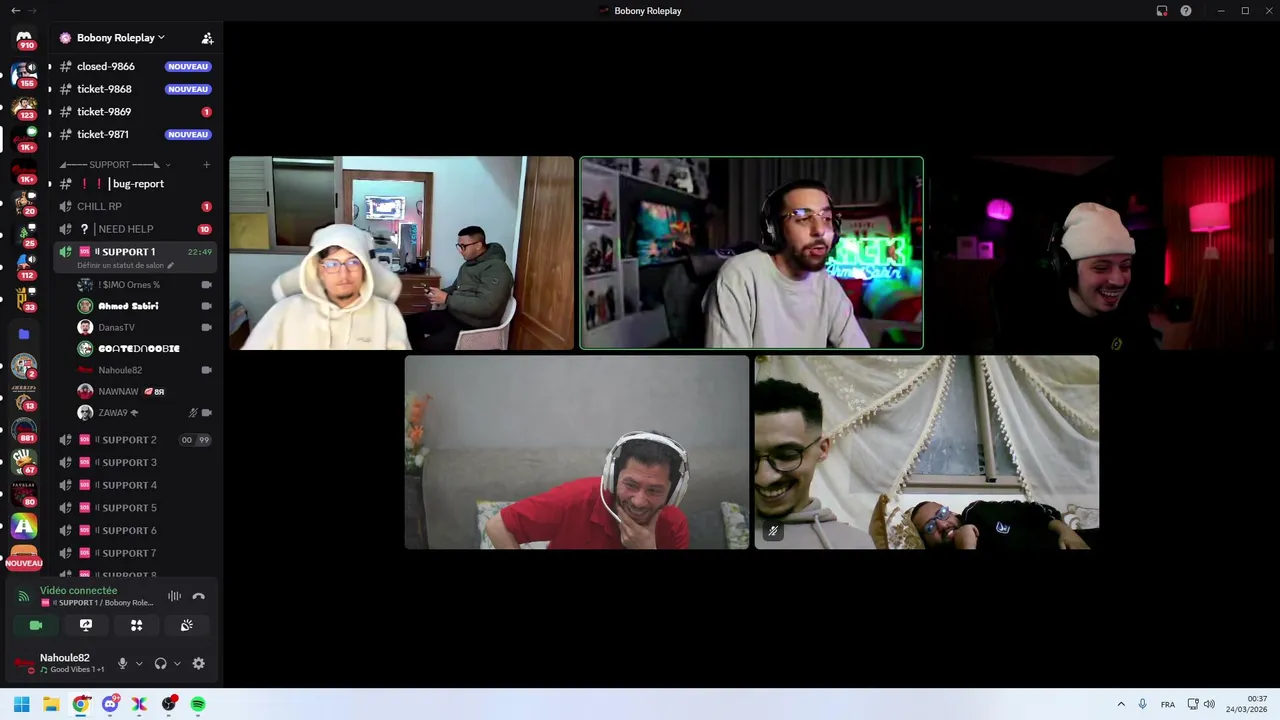This screenshot has width=1280, height=720.
Task: Expand headphones output options chevron
Action: (177, 663)
